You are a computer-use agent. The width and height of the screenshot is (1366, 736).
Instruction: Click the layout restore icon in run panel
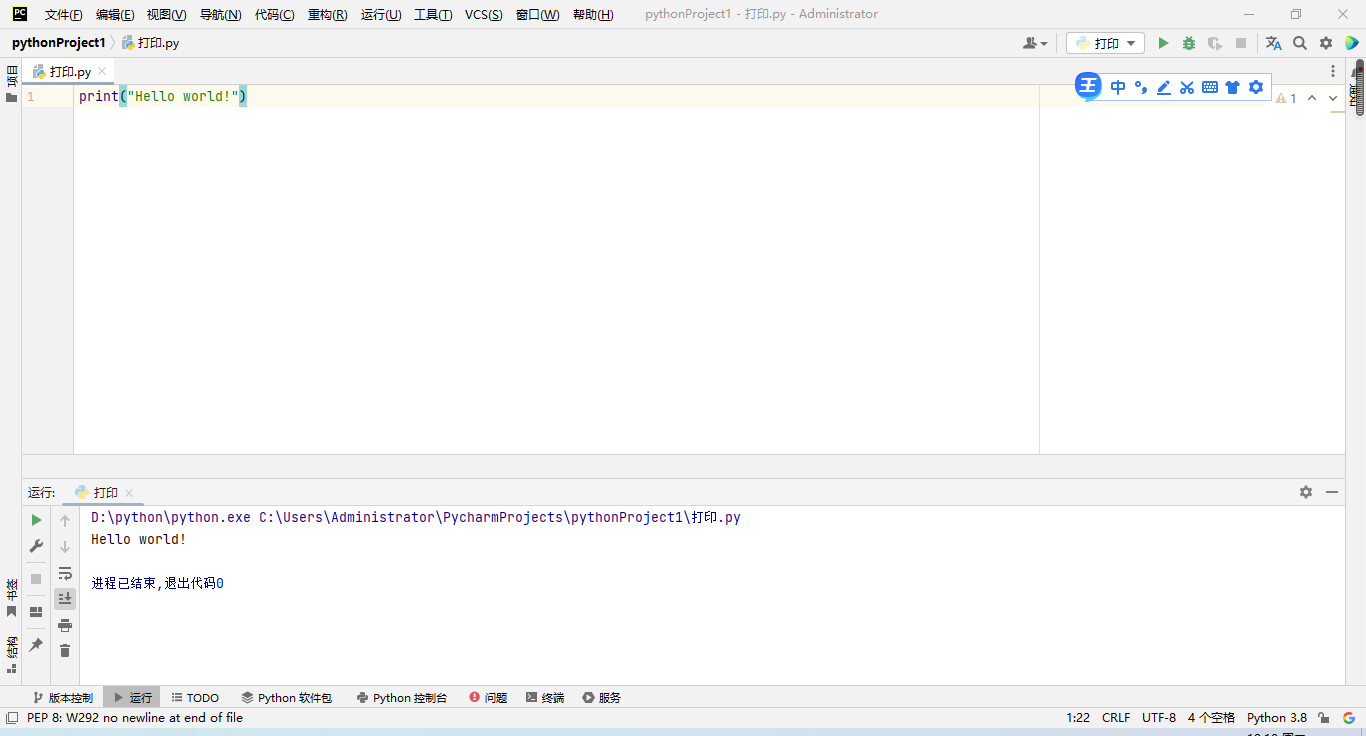click(x=36, y=612)
